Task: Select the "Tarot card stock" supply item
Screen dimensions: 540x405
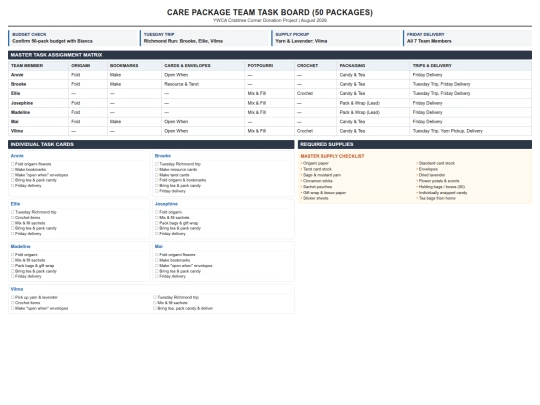Action: pyautogui.click(x=317, y=169)
